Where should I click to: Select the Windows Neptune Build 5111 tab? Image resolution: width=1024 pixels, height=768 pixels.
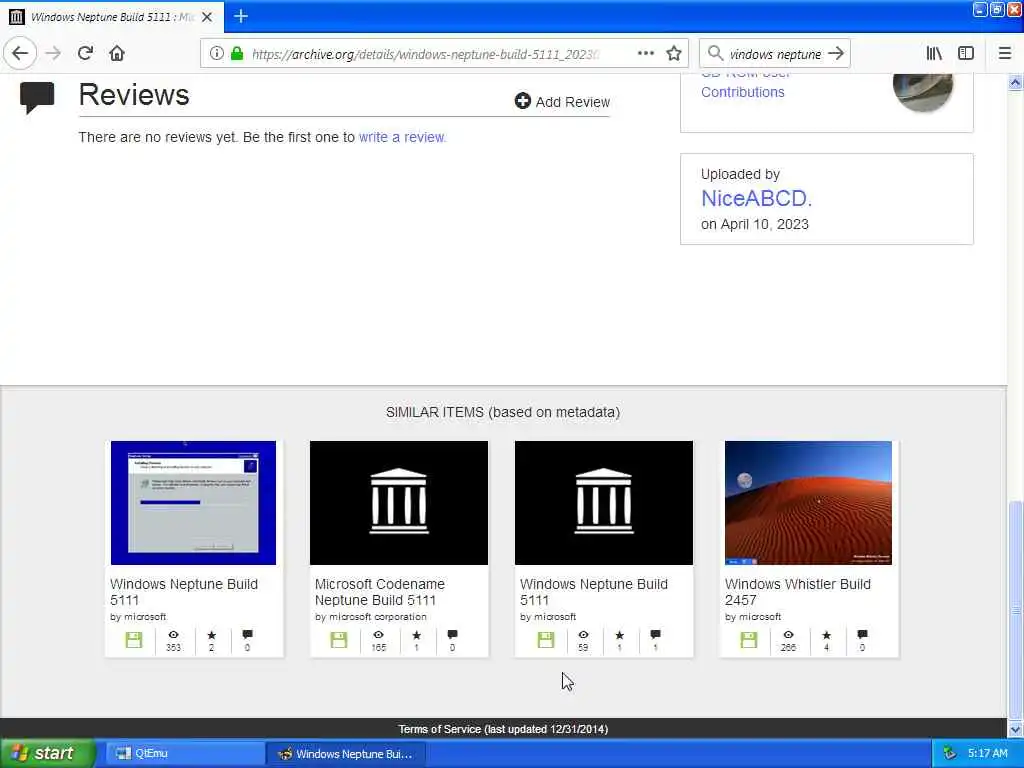pos(112,17)
